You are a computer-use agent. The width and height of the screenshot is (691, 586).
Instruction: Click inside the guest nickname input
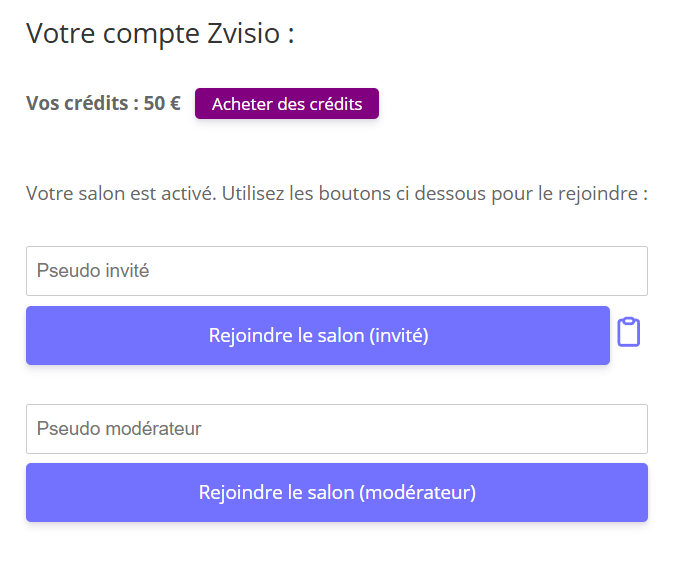coord(336,271)
